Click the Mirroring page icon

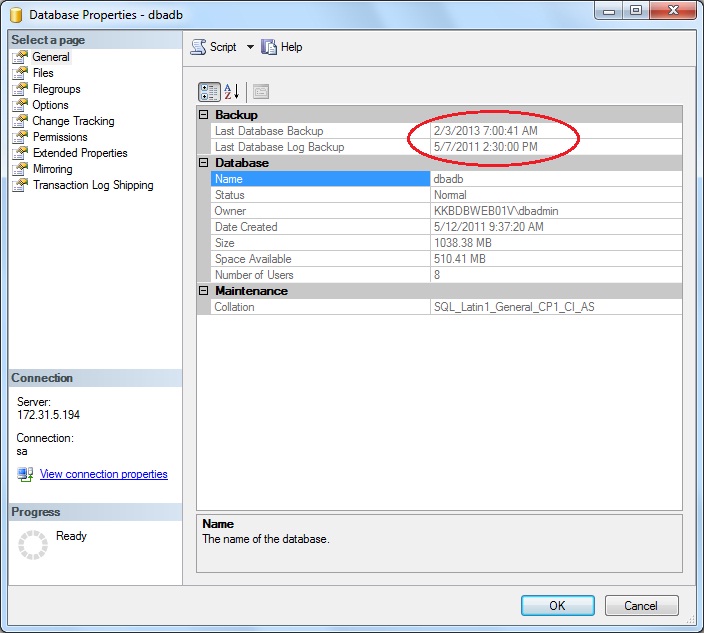click(x=20, y=169)
